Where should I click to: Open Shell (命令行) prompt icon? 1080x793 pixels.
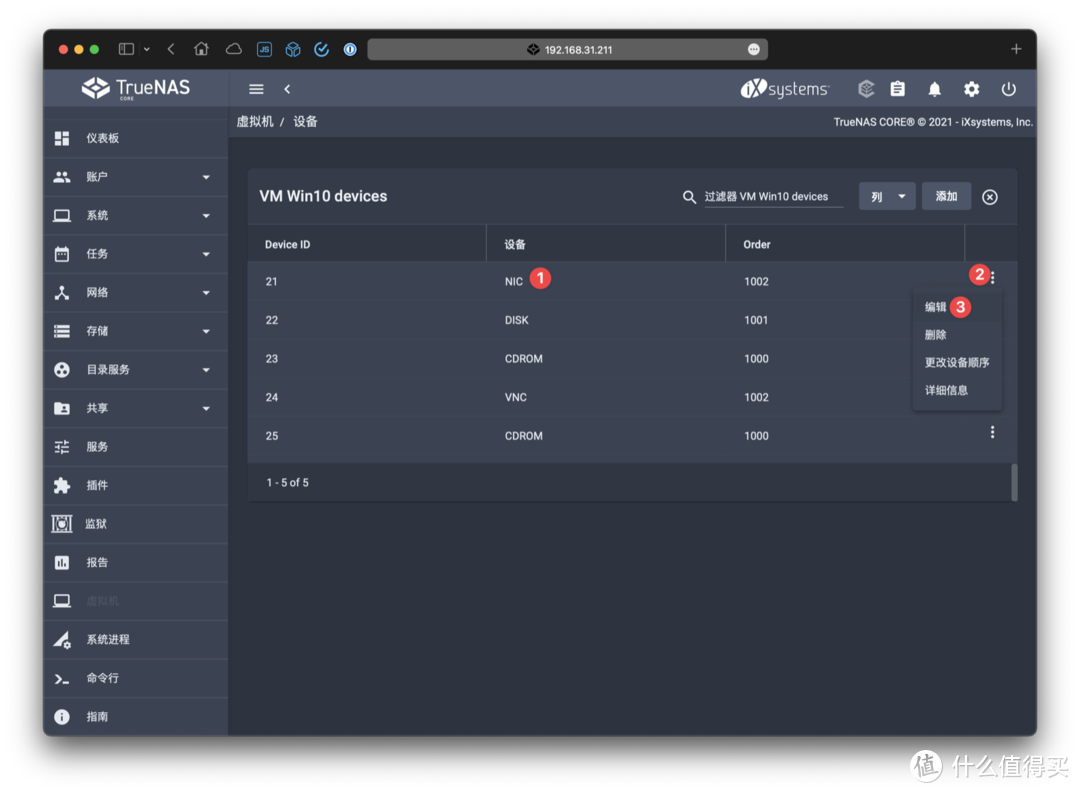(x=62, y=679)
